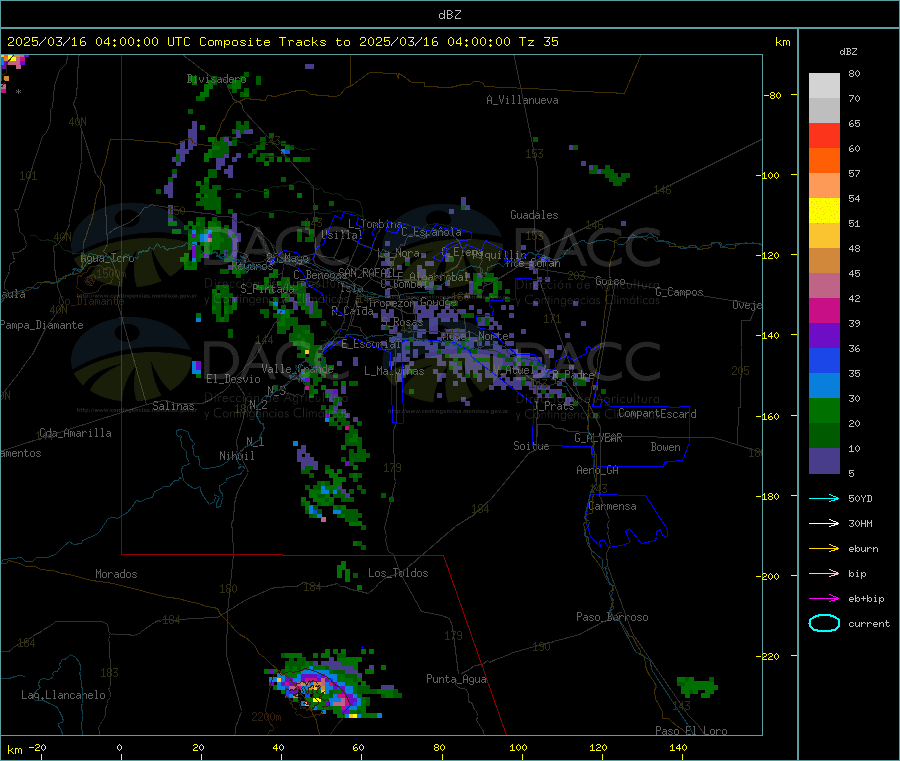The image size is (900, 761).
Task: Select the yellow dotted swatch in legend
Action: [x=824, y=211]
